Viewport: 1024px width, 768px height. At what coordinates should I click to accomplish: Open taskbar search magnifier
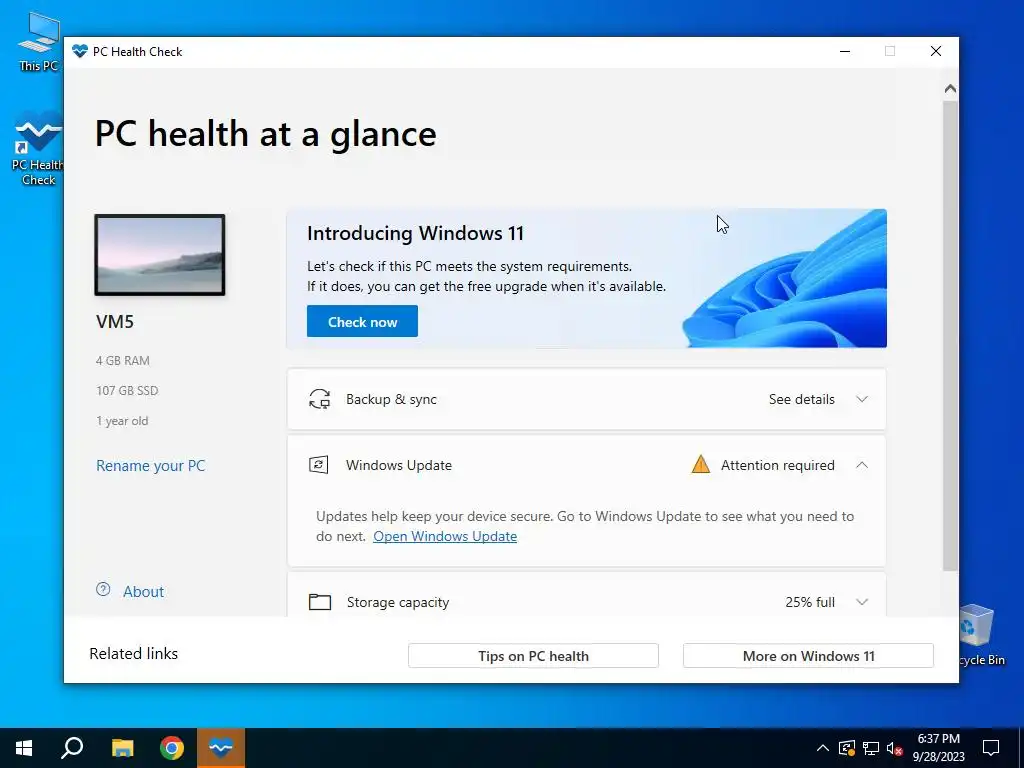[x=72, y=748]
